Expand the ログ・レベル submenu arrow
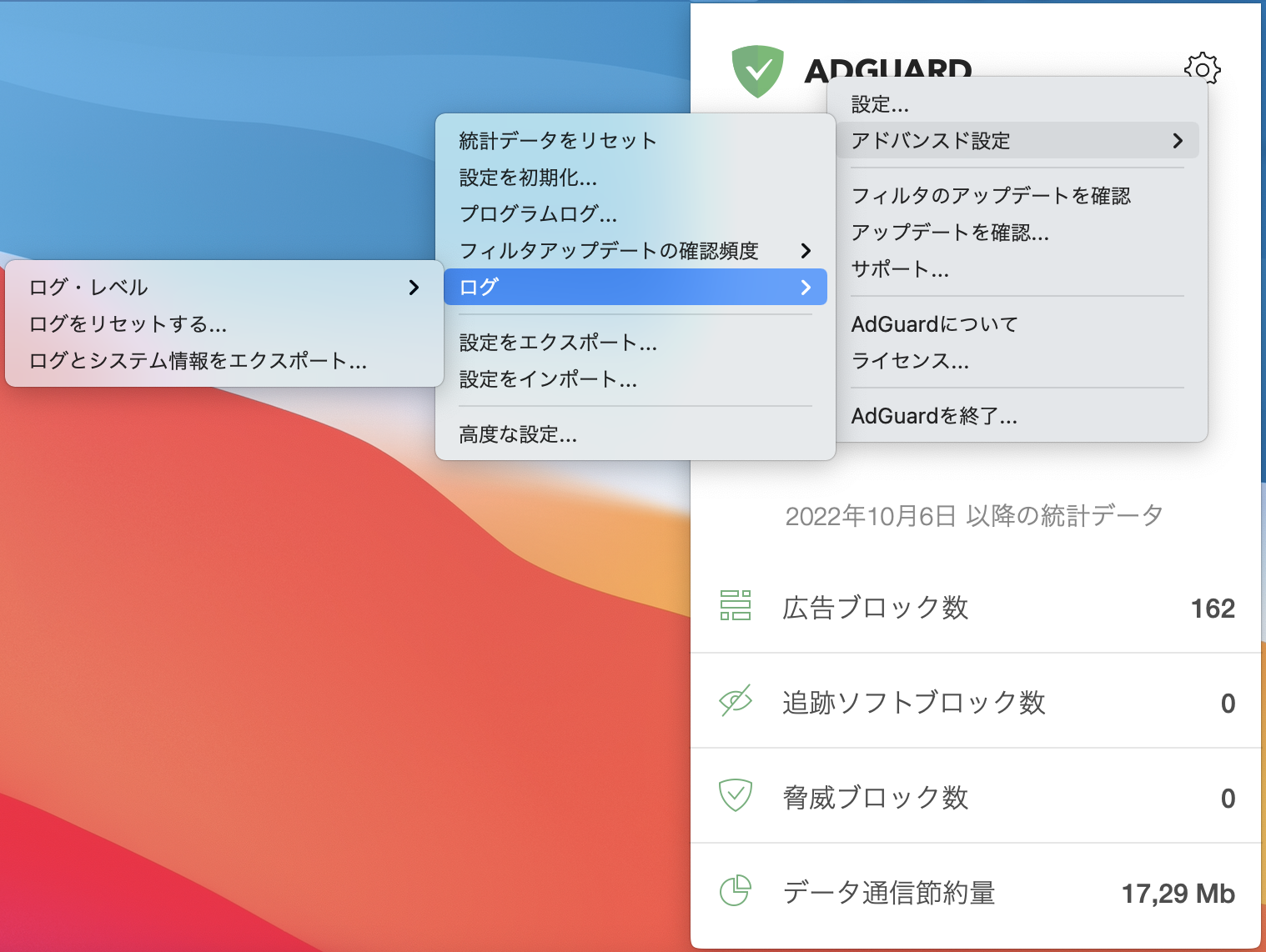The image size is (1266, 952). (414, 287)
